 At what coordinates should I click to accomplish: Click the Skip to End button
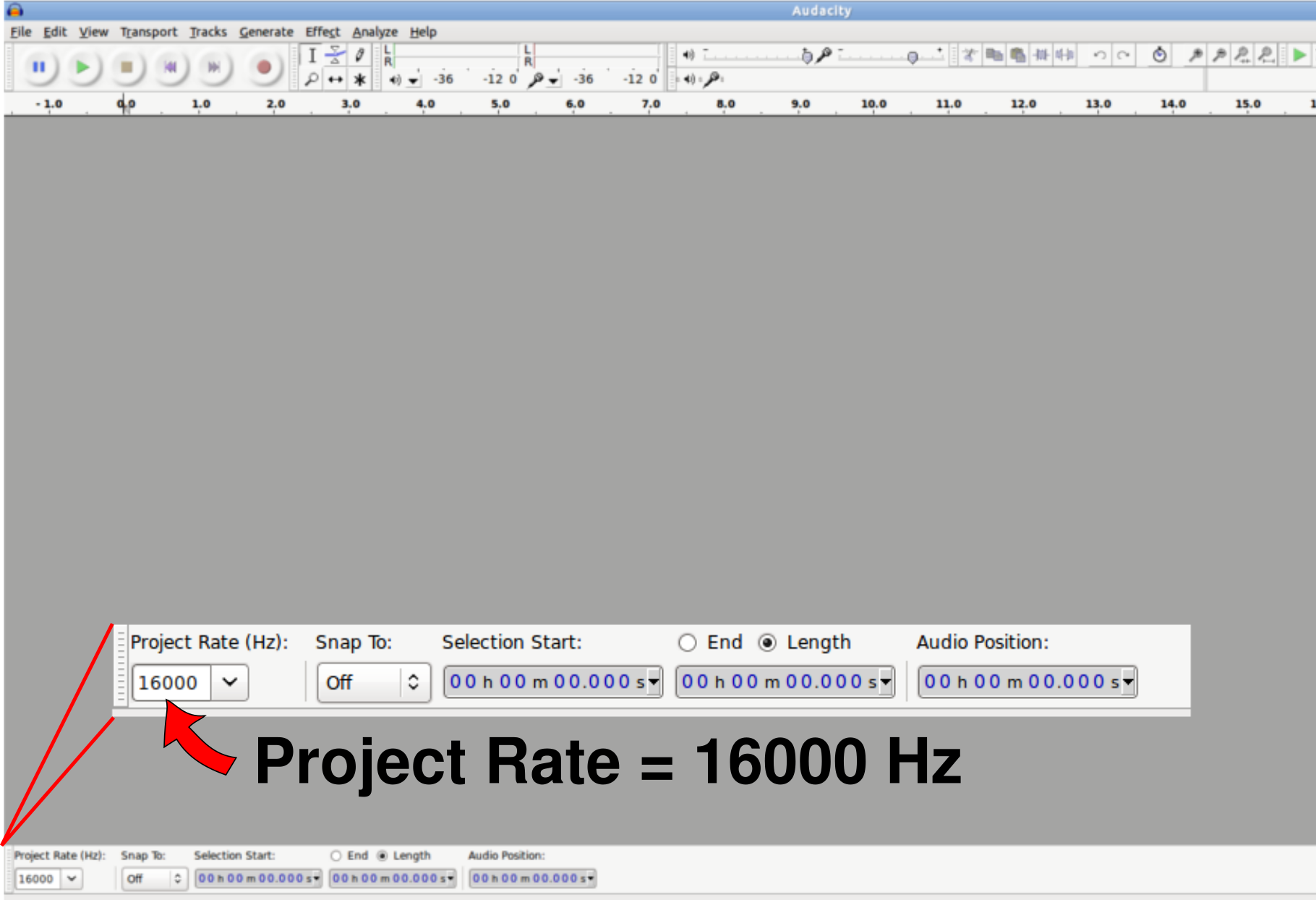click(214, 67)
